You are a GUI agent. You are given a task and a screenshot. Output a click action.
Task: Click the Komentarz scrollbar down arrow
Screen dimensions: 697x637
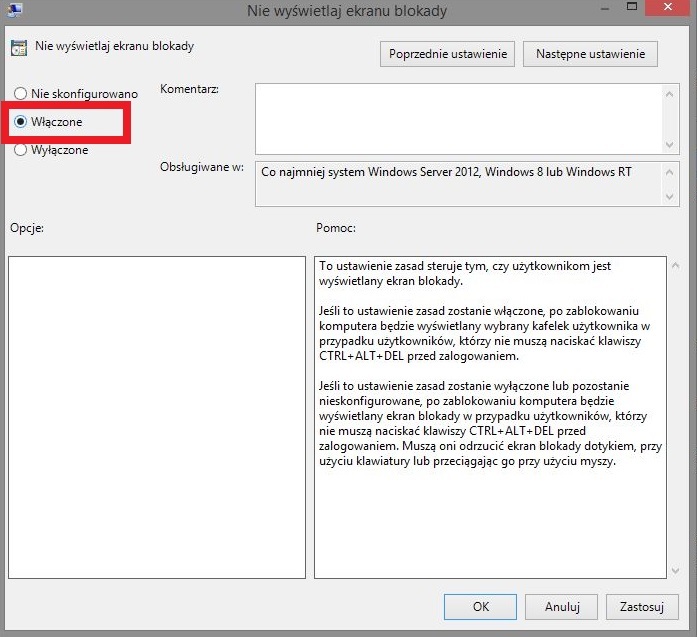click(x=669, y=145)
